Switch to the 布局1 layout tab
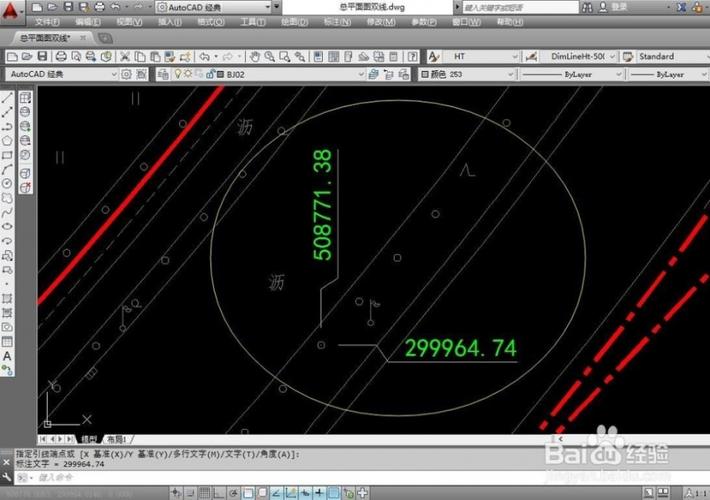The width and height of the screenshot is (710, 500). click(117, 439)
